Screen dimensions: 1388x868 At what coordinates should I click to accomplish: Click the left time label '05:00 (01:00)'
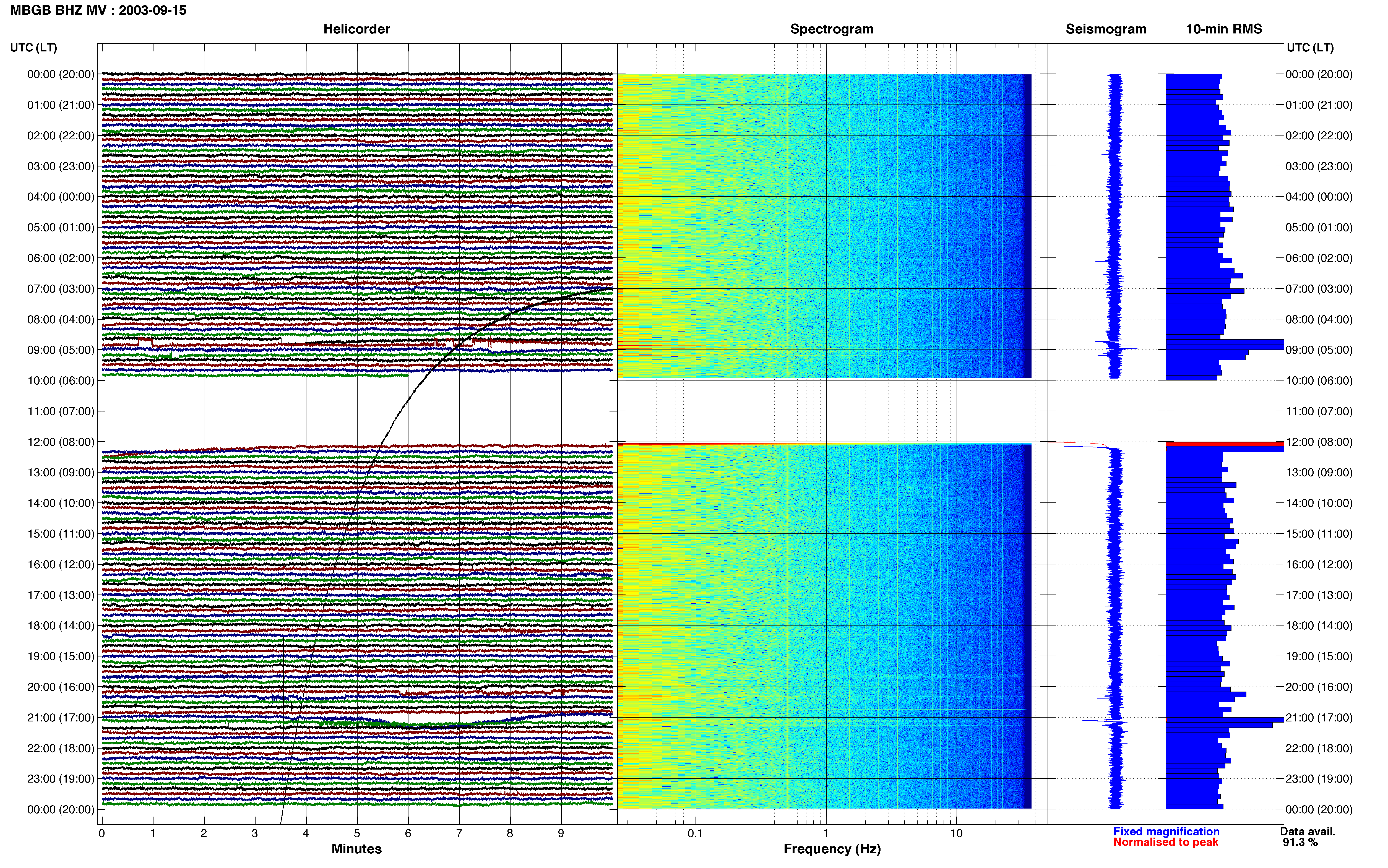click(x=61, y=227)
